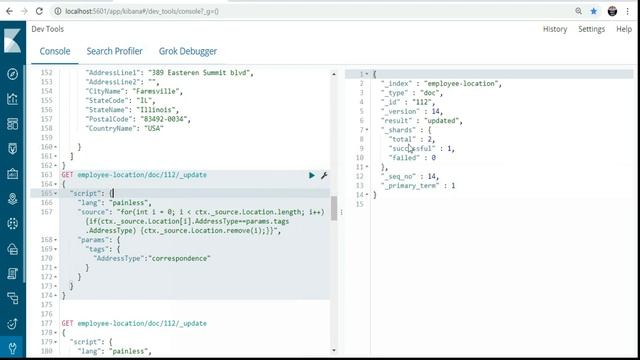Collapse code block at editor line 164
This screenshot has width=640, height=360.
point(56,184)
